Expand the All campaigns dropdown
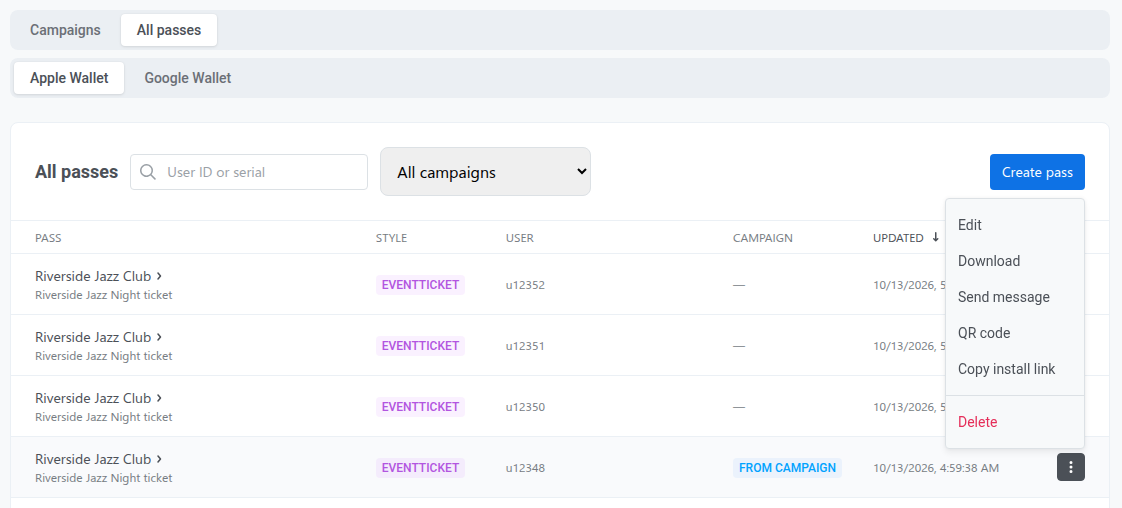 coord(485,172)
